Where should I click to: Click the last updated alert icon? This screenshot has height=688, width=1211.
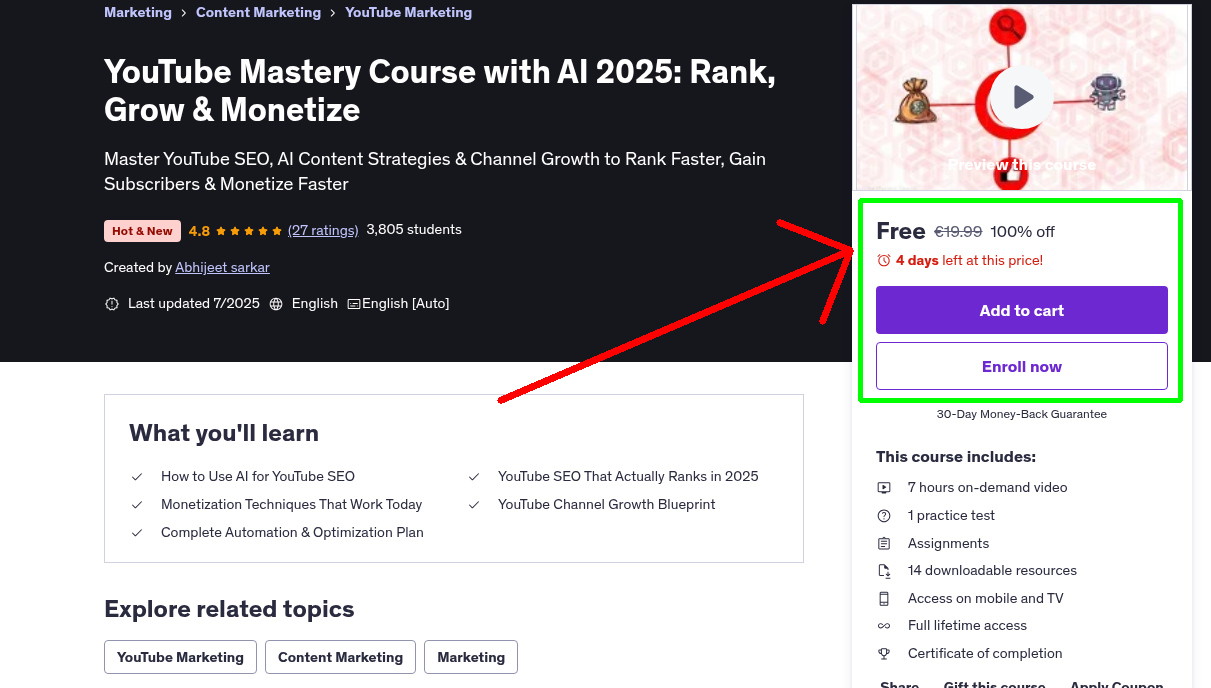tap(112, 304)
